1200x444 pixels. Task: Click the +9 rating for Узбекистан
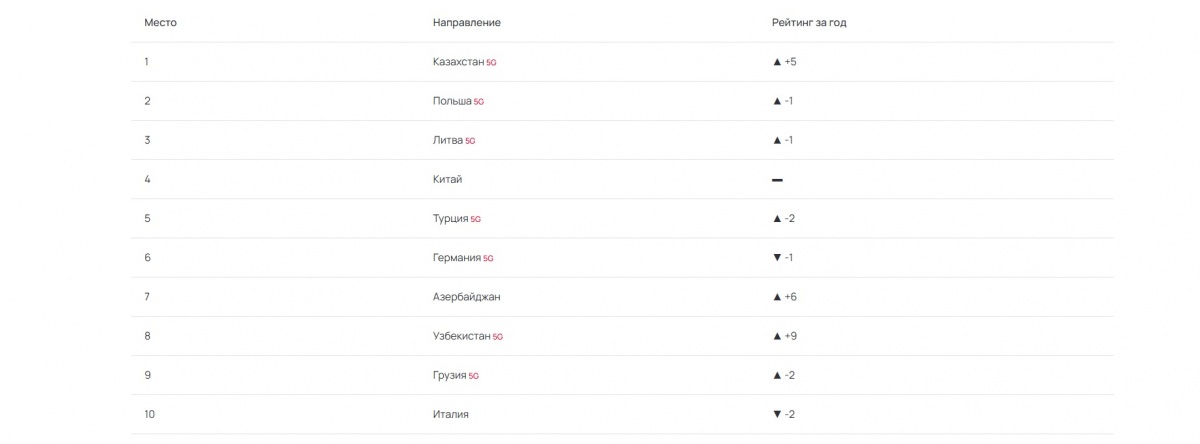pyautogui.click(x=791, y=336)
